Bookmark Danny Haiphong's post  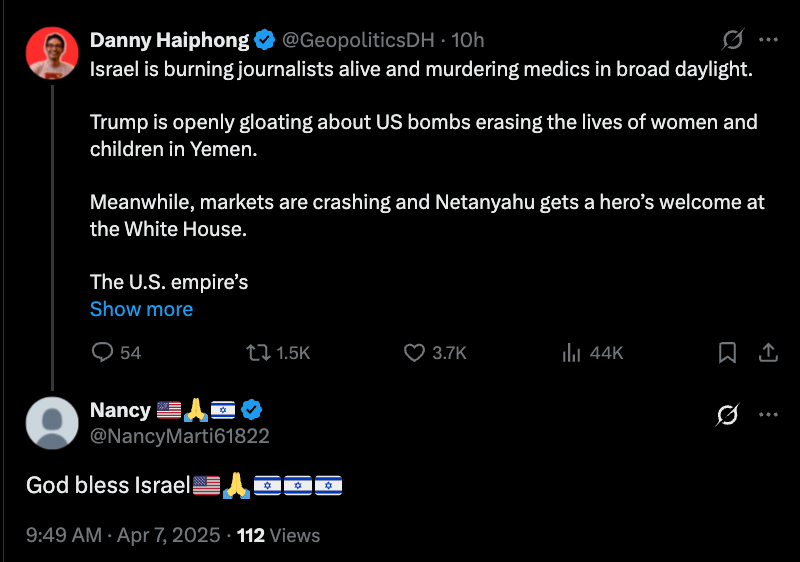(728, 352)
